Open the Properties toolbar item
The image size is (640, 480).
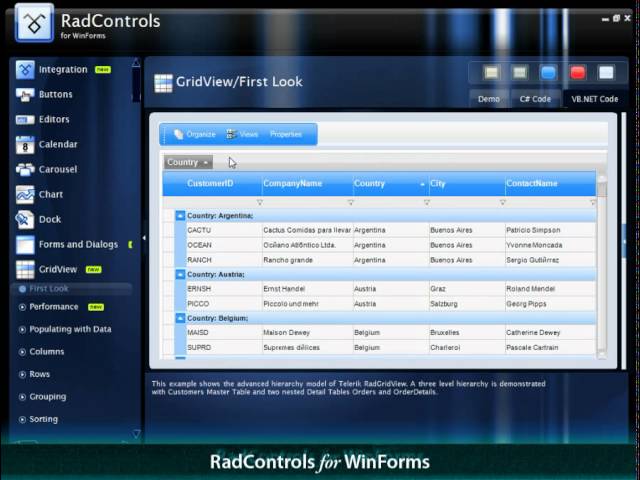coord(286,134)
